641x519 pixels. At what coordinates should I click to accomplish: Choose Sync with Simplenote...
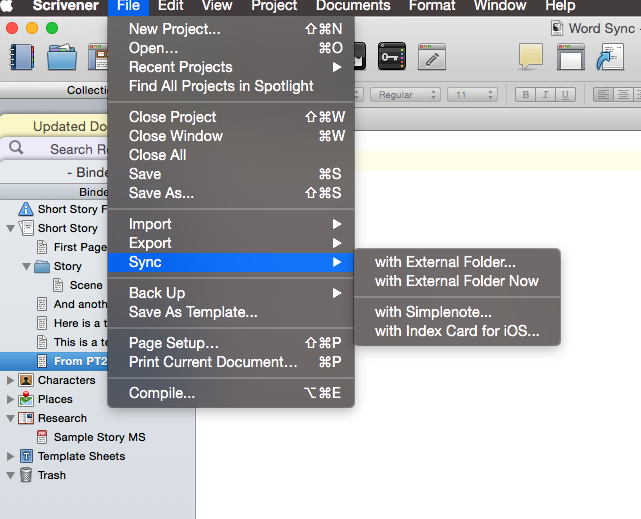point(457,312)
